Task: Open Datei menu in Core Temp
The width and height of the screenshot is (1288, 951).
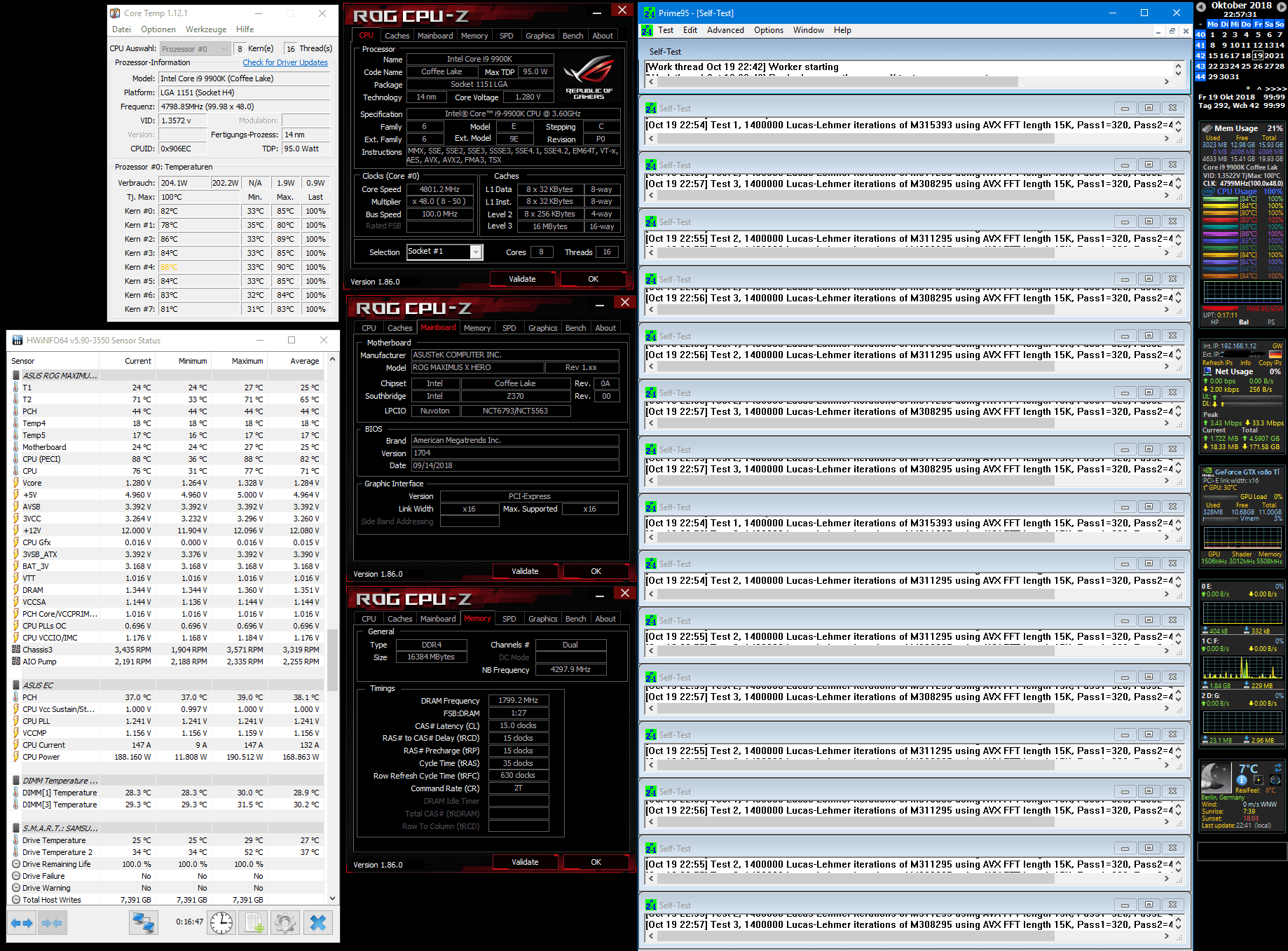Action: (122, 29)
